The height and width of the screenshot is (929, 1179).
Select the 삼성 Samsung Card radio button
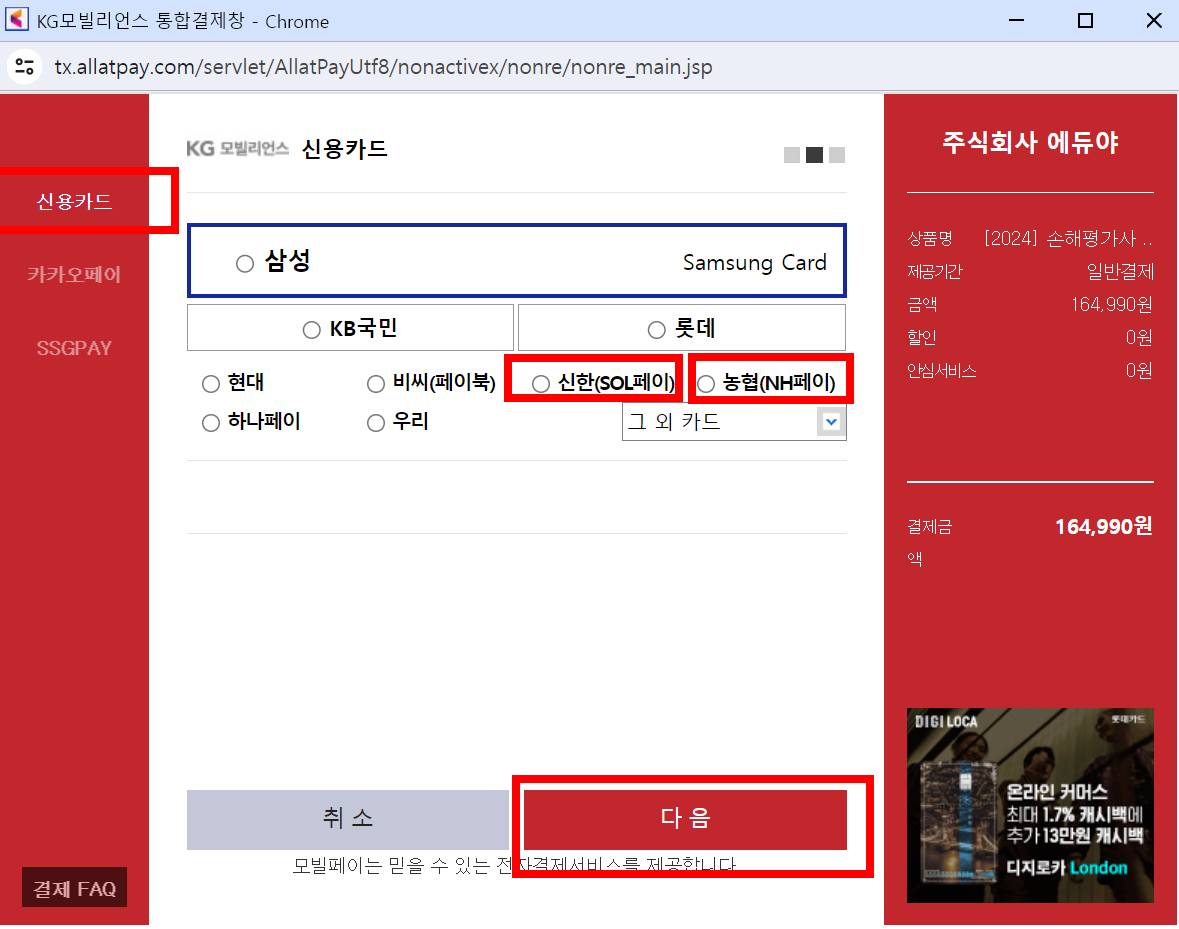[x=245, y=264]
